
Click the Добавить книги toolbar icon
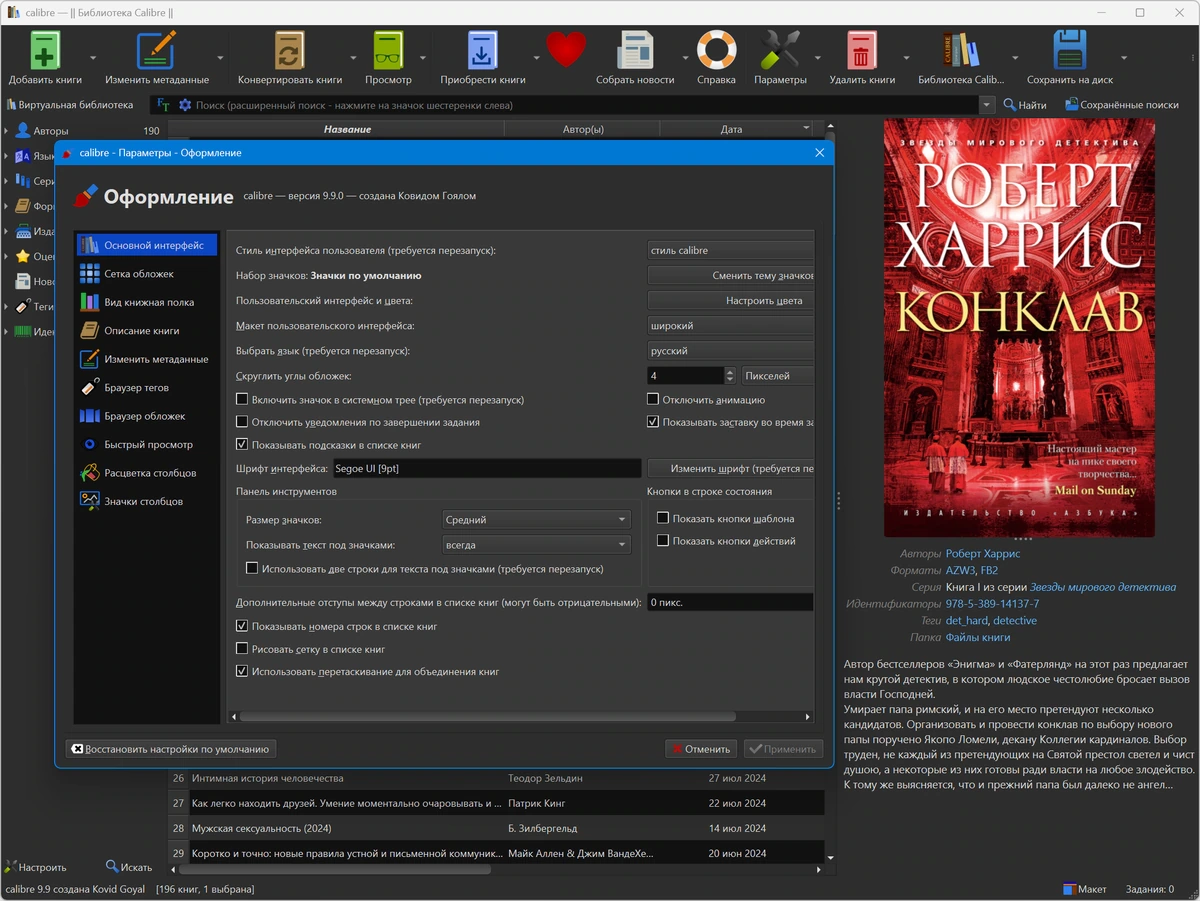click(45, 50)
